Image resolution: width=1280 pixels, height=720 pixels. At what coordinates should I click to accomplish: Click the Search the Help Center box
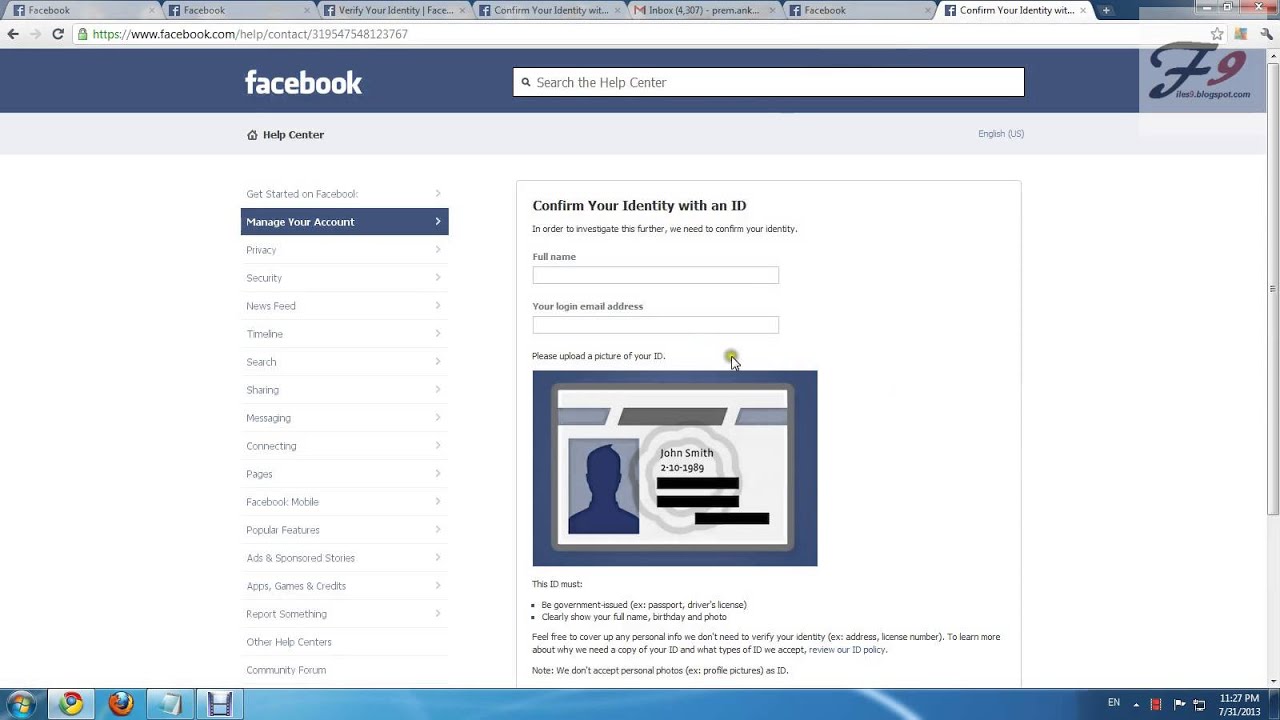[768, 82]
